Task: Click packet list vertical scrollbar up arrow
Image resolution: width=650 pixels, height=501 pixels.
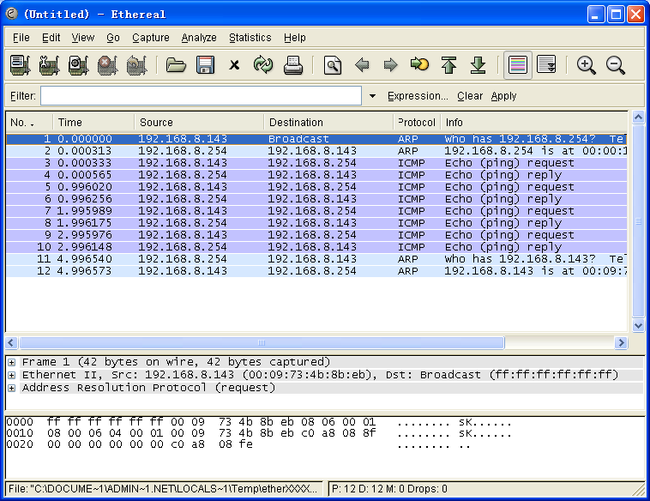Action: coord(638,117)
